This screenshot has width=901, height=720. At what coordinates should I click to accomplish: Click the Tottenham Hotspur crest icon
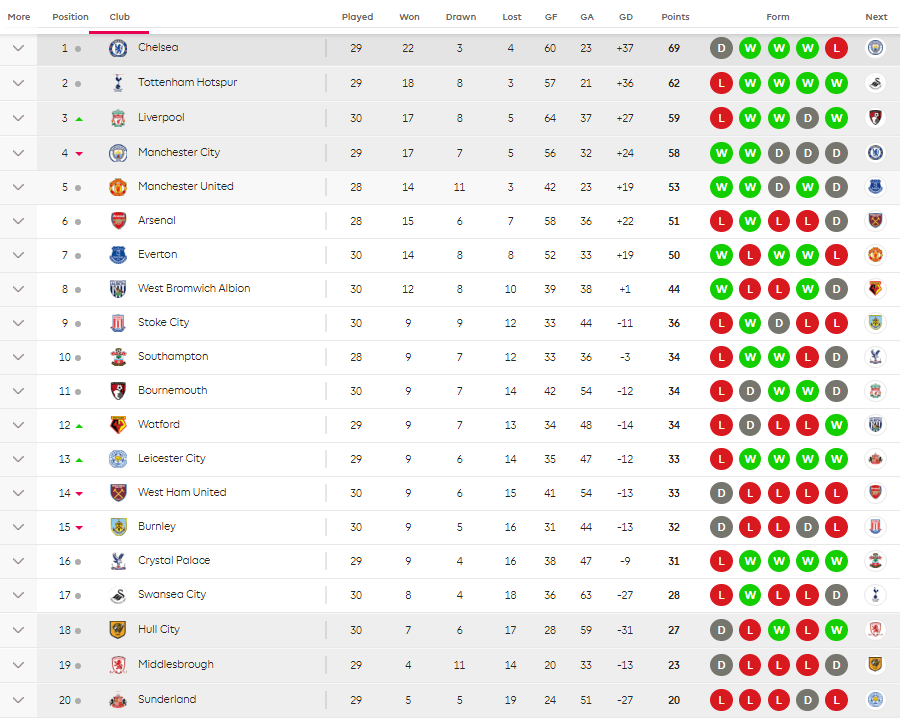[118, 83]
